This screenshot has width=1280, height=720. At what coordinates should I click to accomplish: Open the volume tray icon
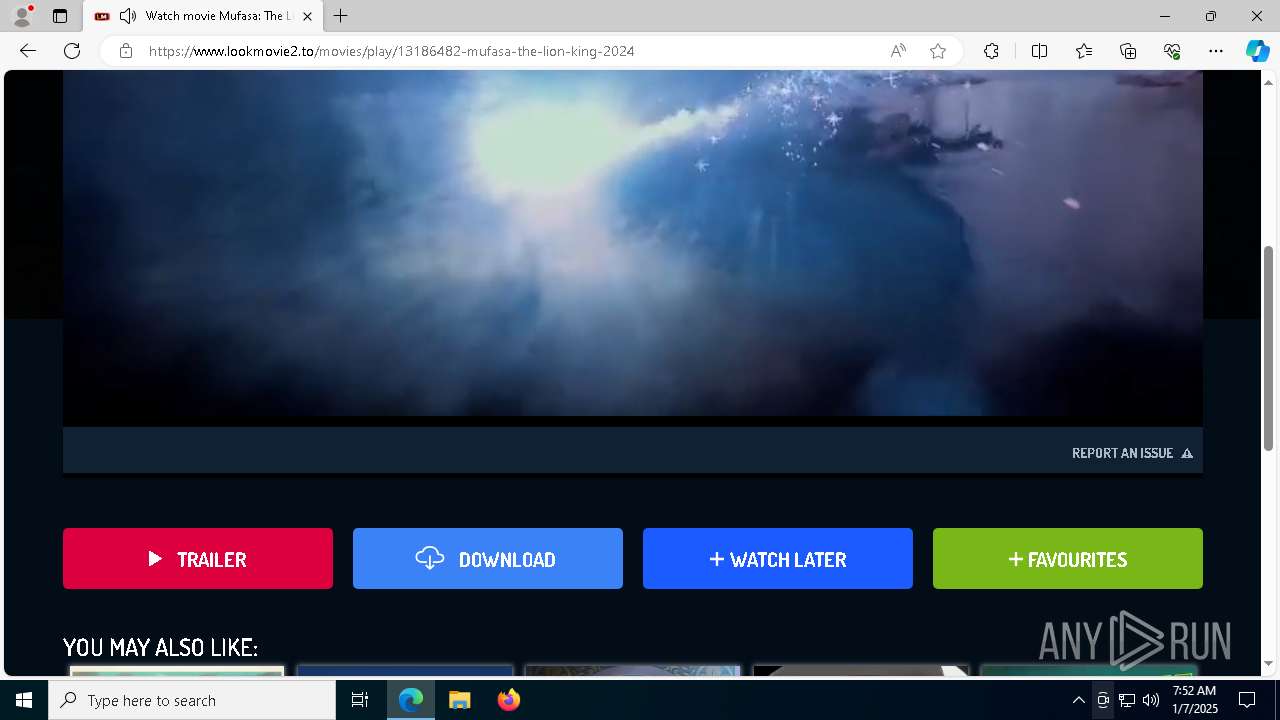coord(1151,700)
